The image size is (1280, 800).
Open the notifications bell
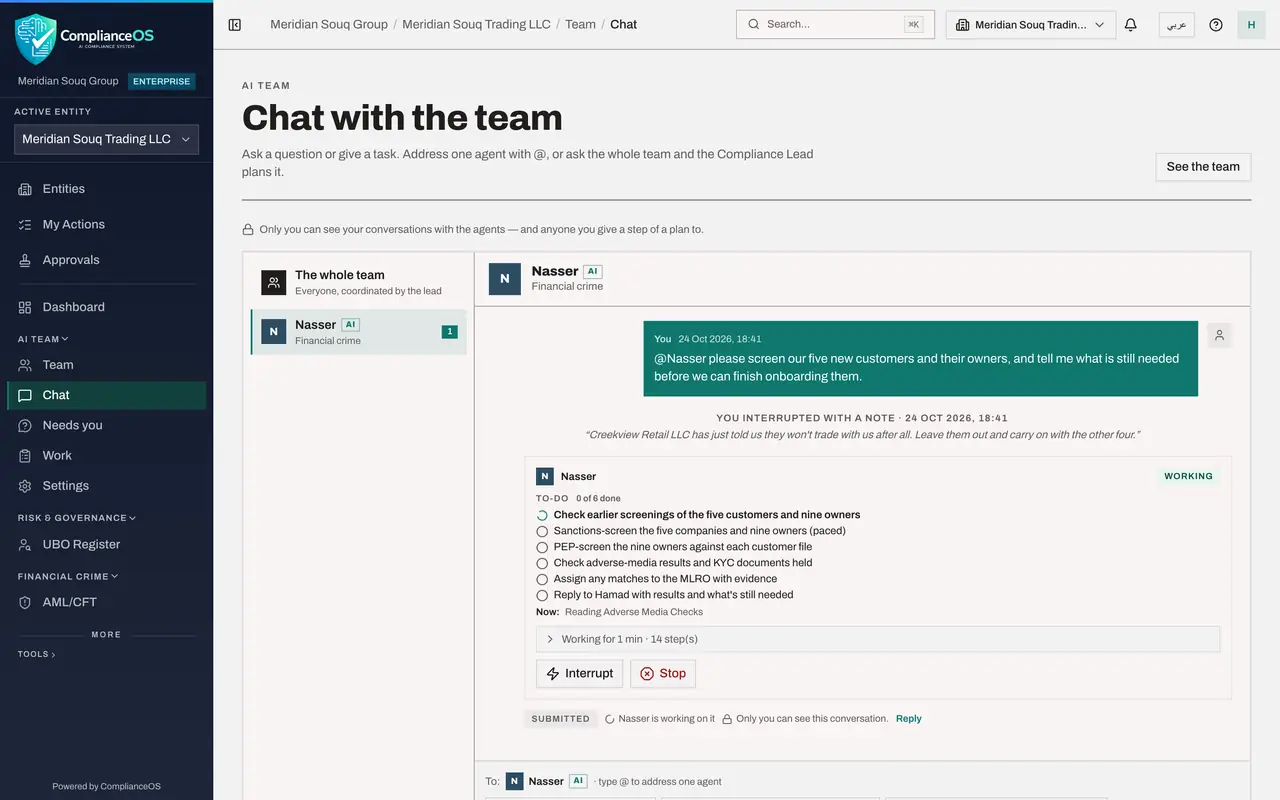pos(1131,25)
